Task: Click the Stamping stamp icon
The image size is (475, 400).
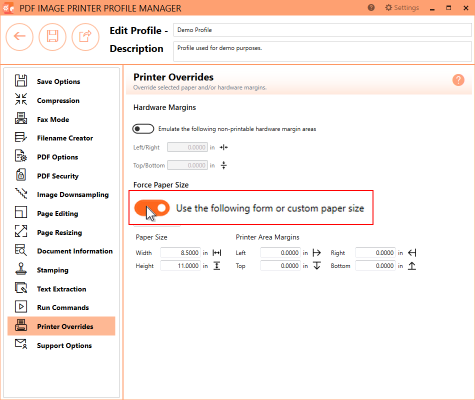Action: 21,269
